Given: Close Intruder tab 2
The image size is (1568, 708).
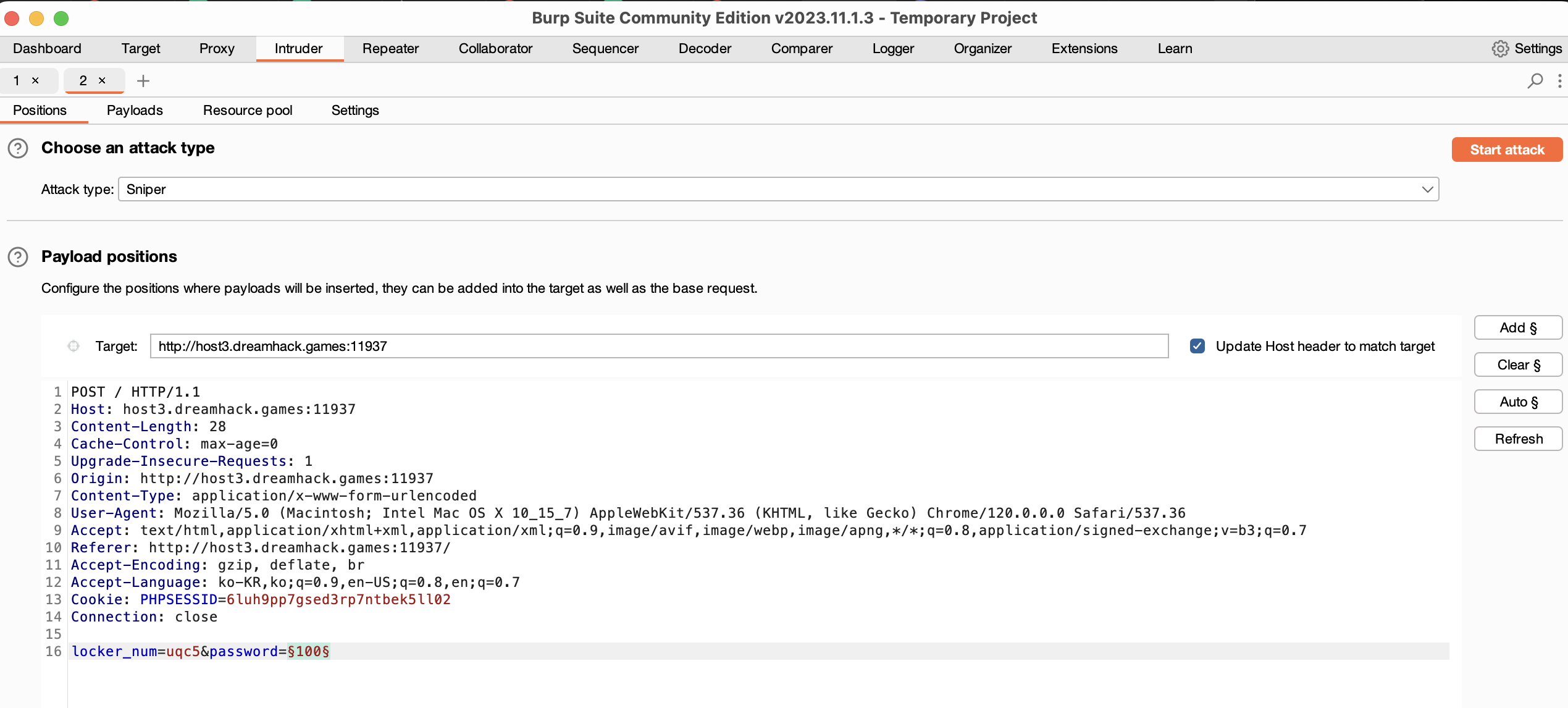Looking at the screenshot, I should [x=102, y=80].
